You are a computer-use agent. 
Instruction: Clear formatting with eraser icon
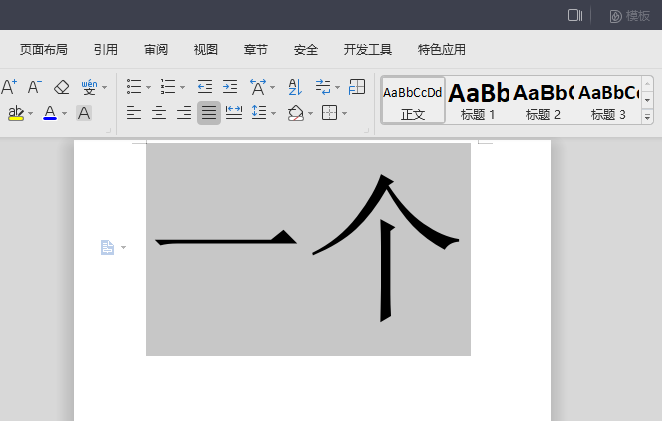(x=62, y=87)
